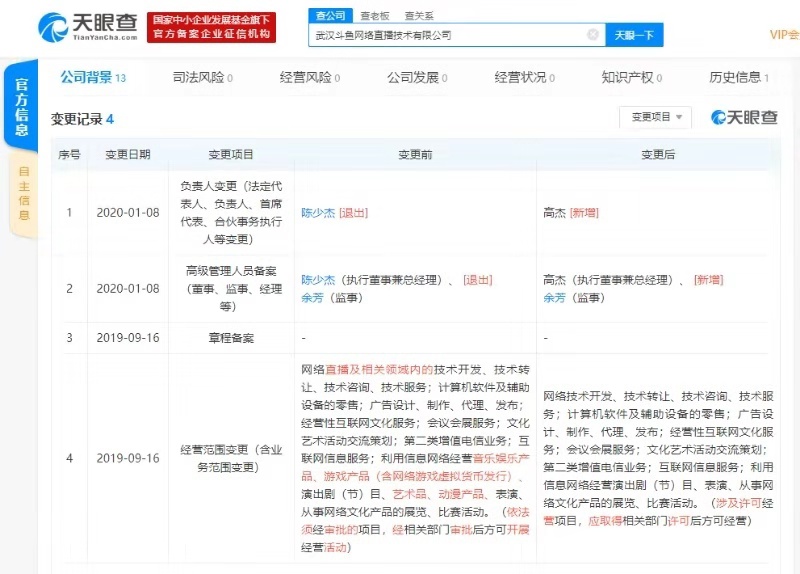Screen dimensions: 800x574
Task: Click the VIP会员 link at top right
Action: click(x=783, y=35)
